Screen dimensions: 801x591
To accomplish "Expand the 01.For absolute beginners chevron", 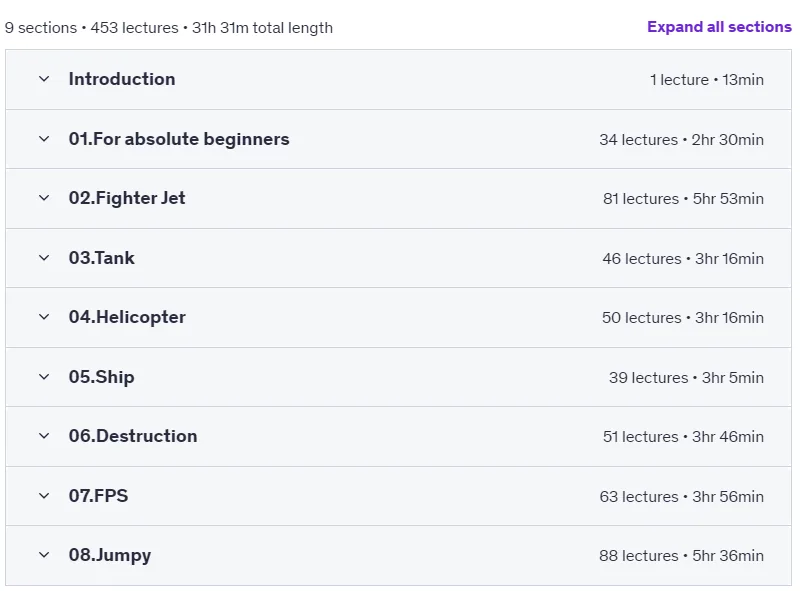I will point(44,139).
